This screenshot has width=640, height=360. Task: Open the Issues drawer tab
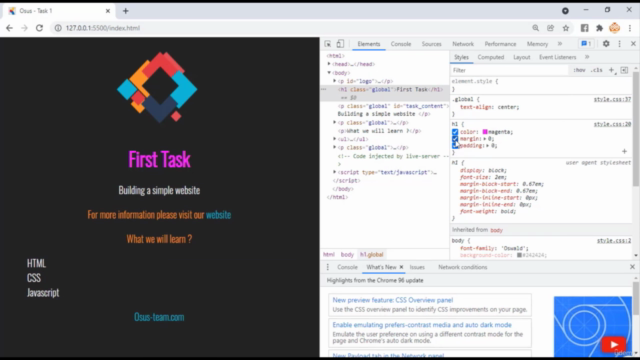(x=417, y=267)
